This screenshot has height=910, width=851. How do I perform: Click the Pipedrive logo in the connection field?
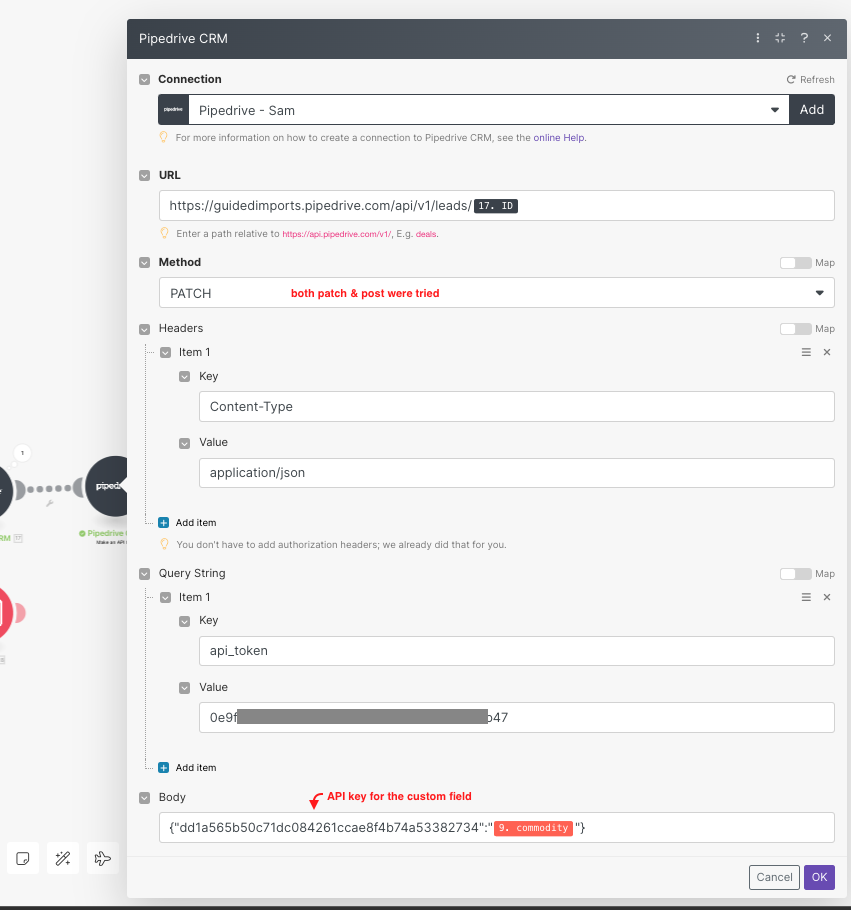(173, 109)
